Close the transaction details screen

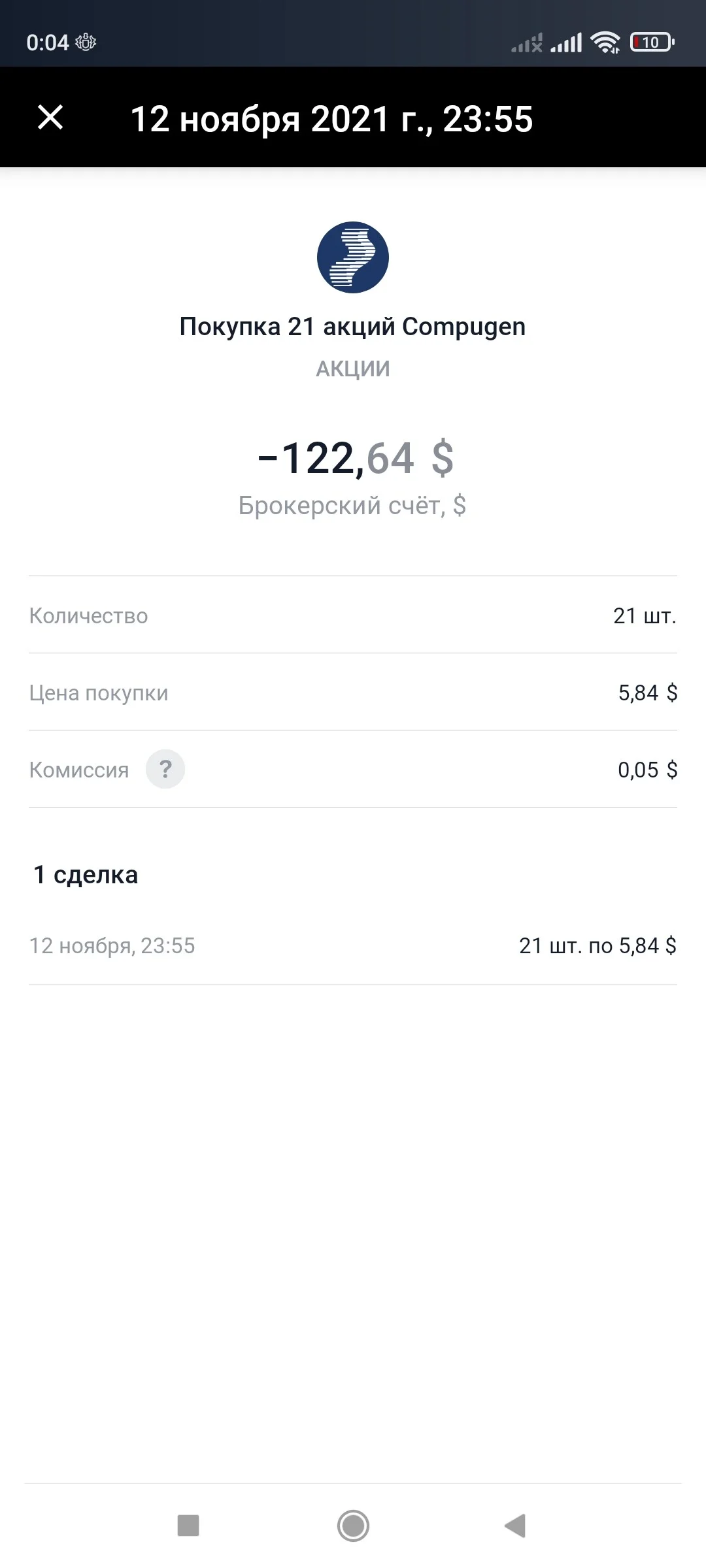pyautogui.click(x=50, y=118)
